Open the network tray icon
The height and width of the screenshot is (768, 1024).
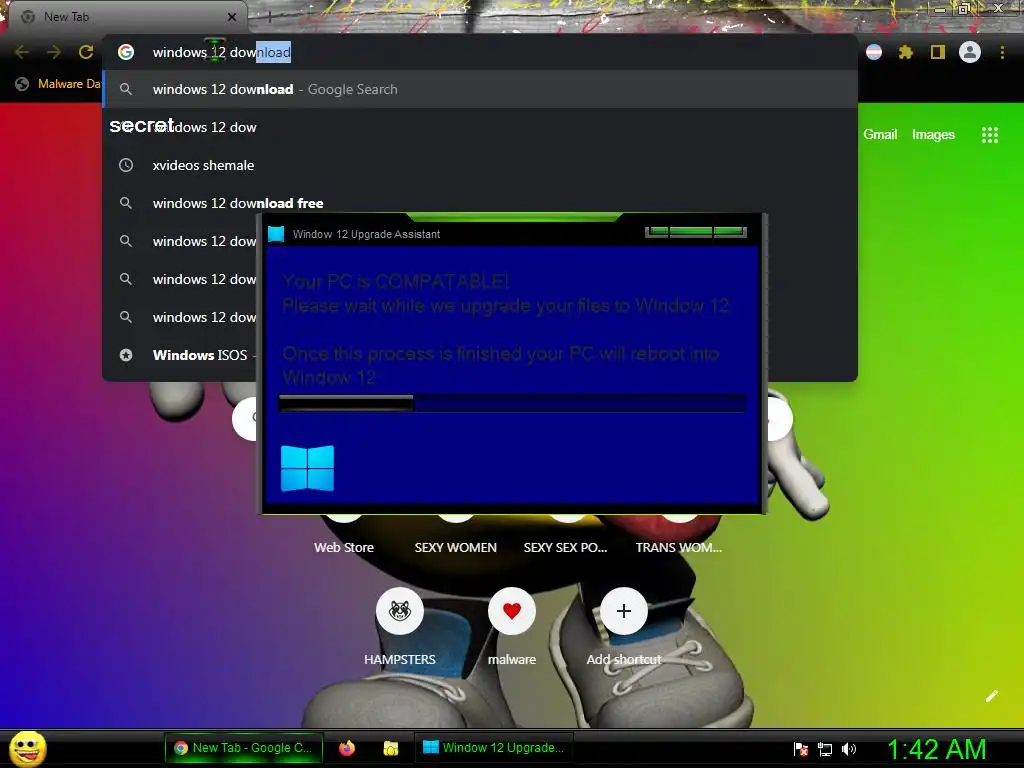(x=825, y=749)
